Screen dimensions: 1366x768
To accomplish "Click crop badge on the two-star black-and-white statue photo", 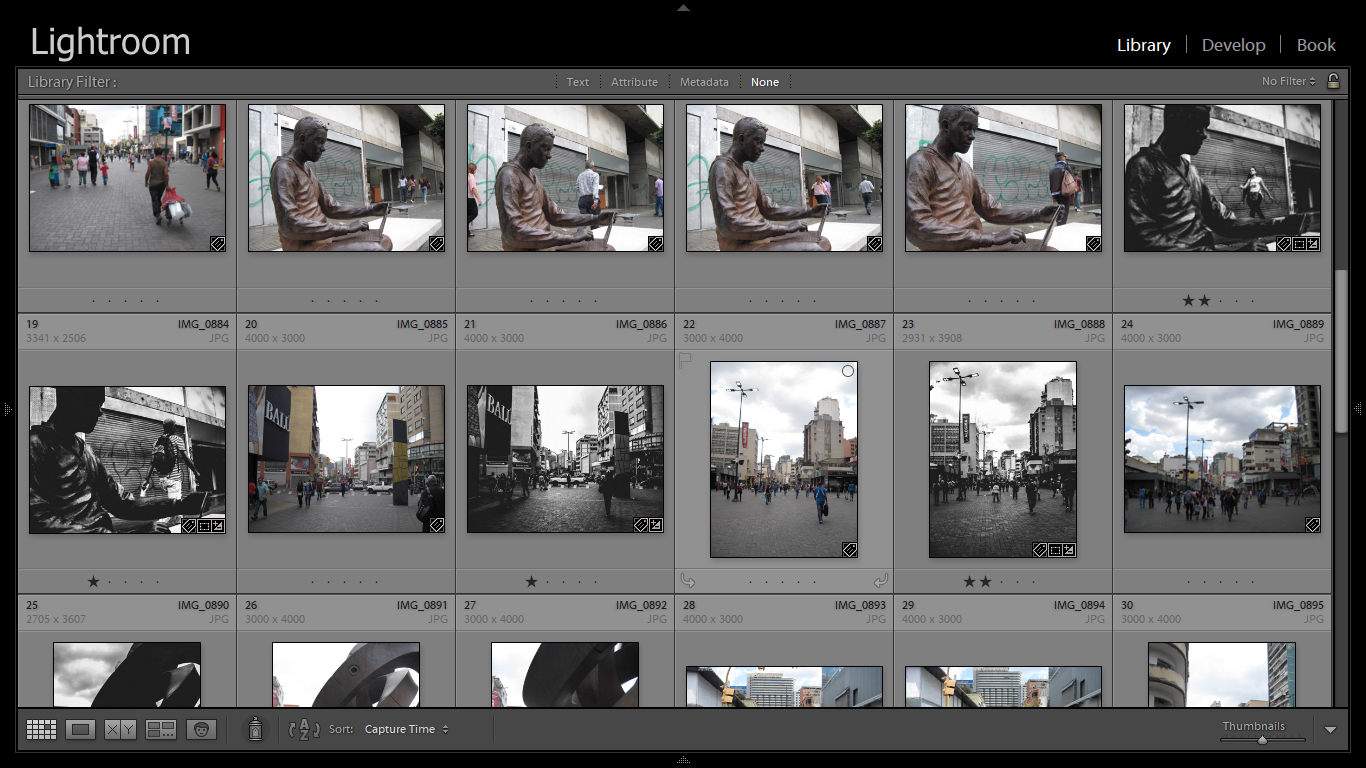I will pyautogui.click(x=1299, y=244).
